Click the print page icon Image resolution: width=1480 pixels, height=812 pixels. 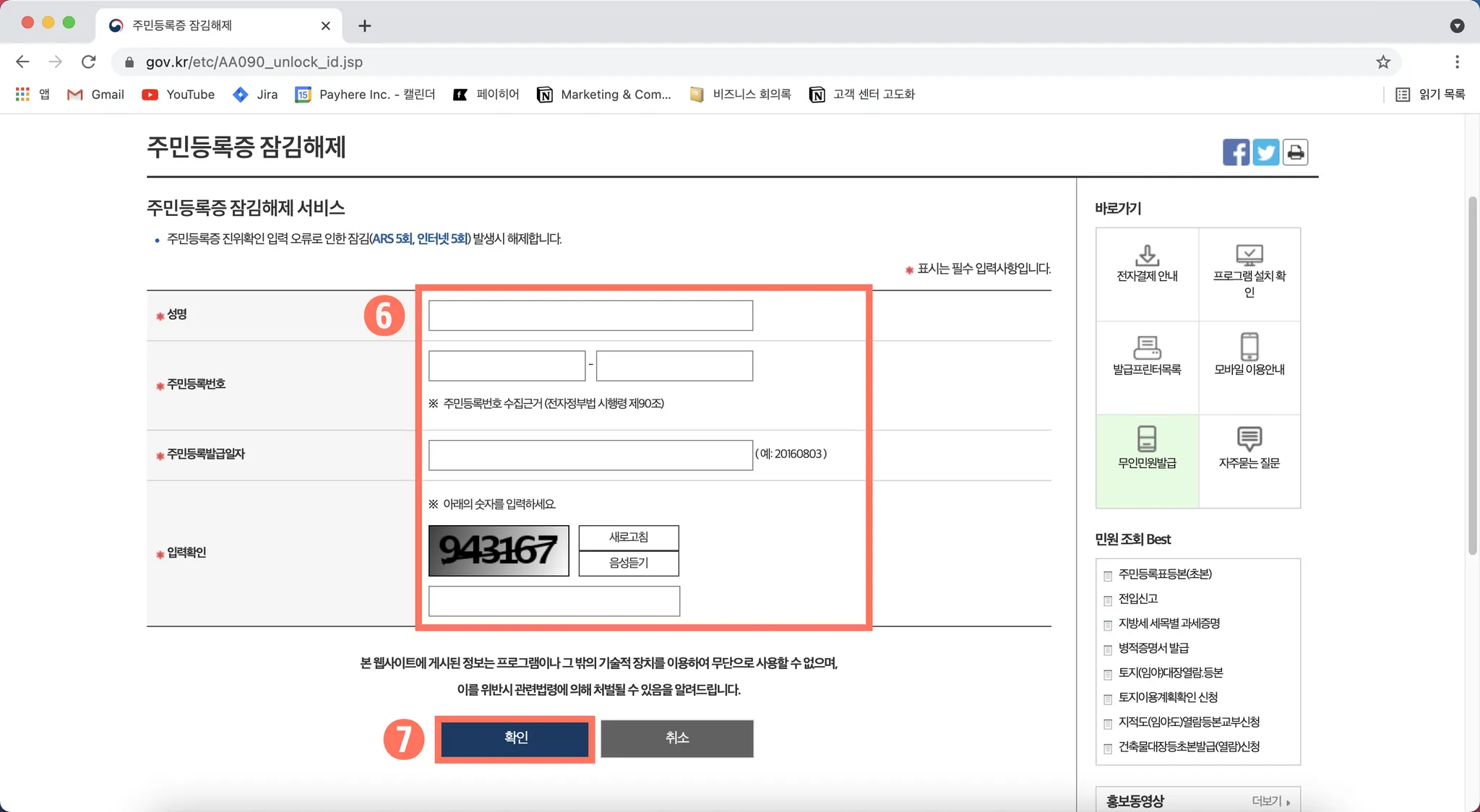tap(1296, 152)
